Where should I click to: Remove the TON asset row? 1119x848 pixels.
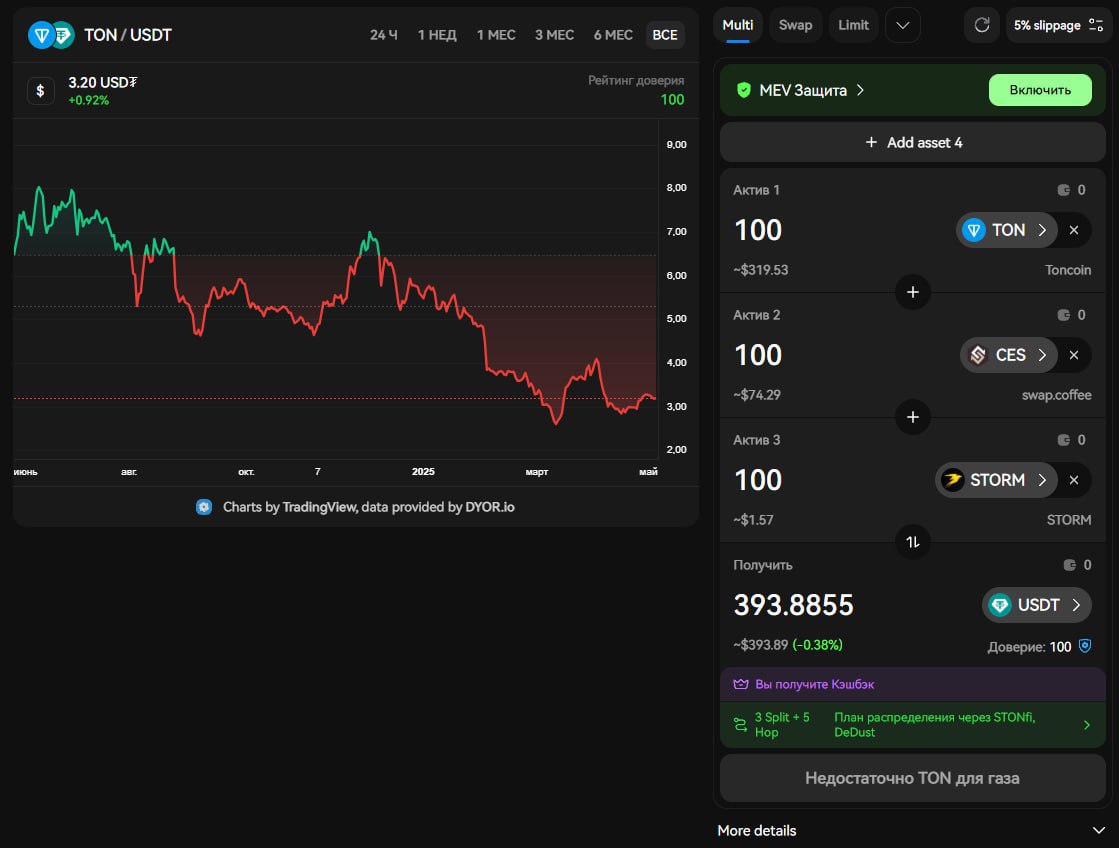(x=1073, y=230)
